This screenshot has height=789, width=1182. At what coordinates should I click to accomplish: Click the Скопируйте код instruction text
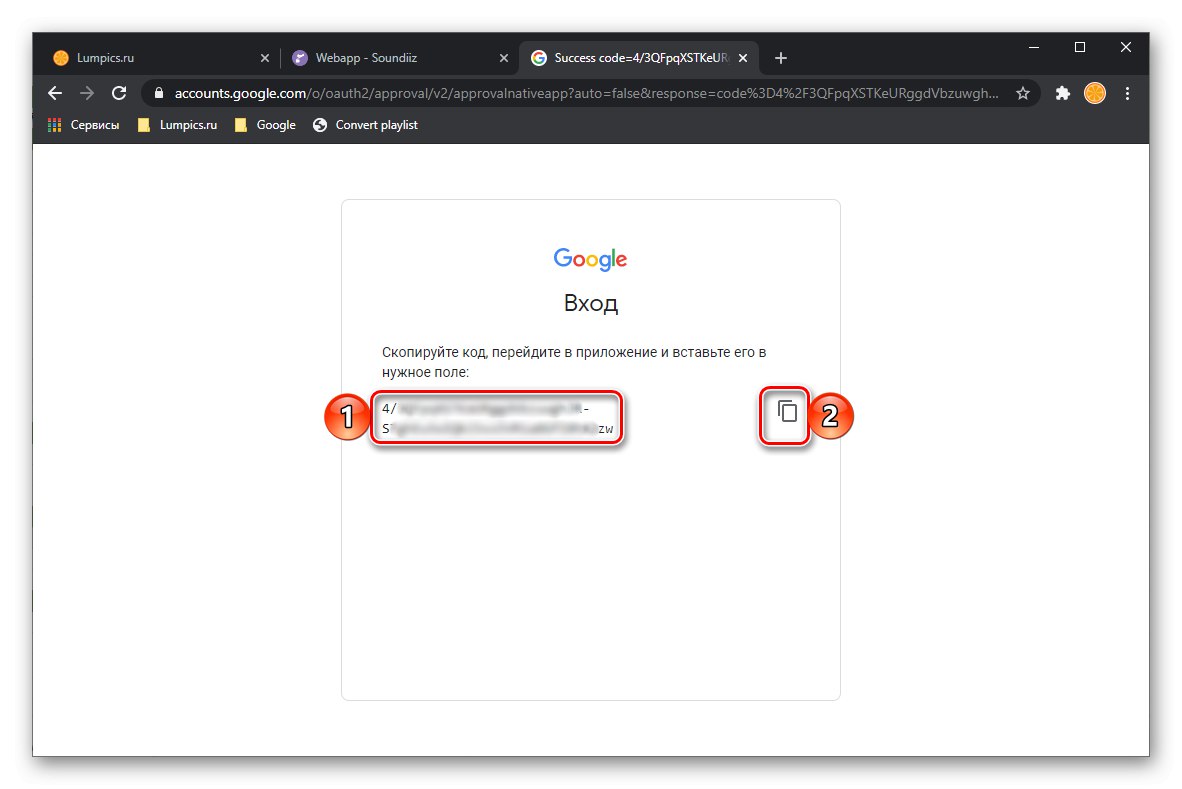pyautogui.click(x=574, y=362)
